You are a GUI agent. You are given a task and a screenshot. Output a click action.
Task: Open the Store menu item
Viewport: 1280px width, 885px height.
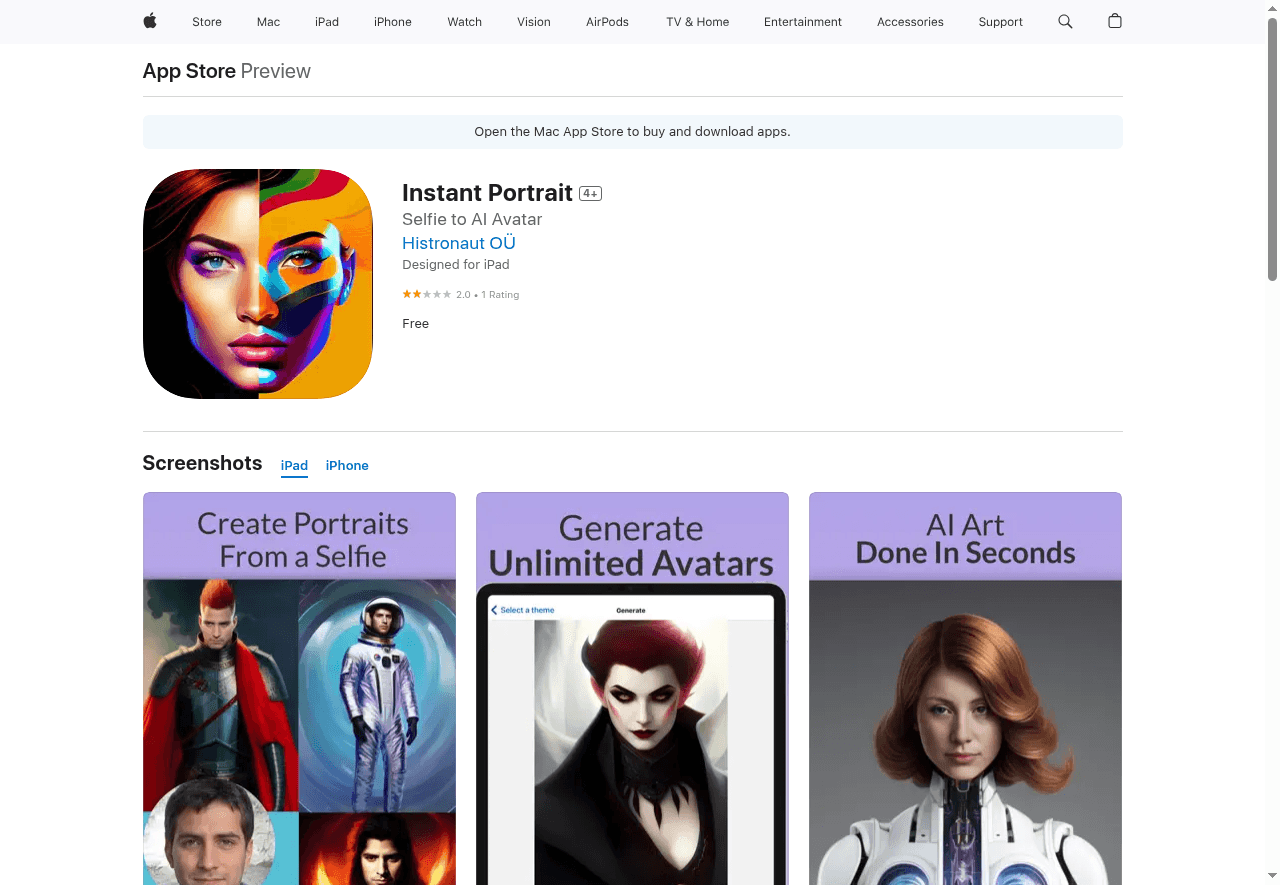pos(207,22)
